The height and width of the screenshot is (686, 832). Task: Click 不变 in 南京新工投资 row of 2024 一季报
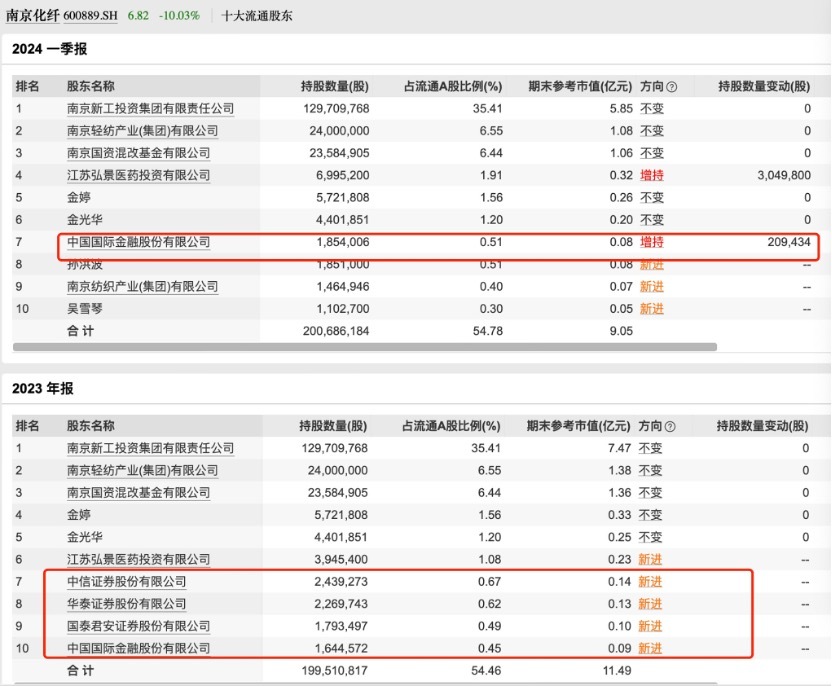[652, 108]
